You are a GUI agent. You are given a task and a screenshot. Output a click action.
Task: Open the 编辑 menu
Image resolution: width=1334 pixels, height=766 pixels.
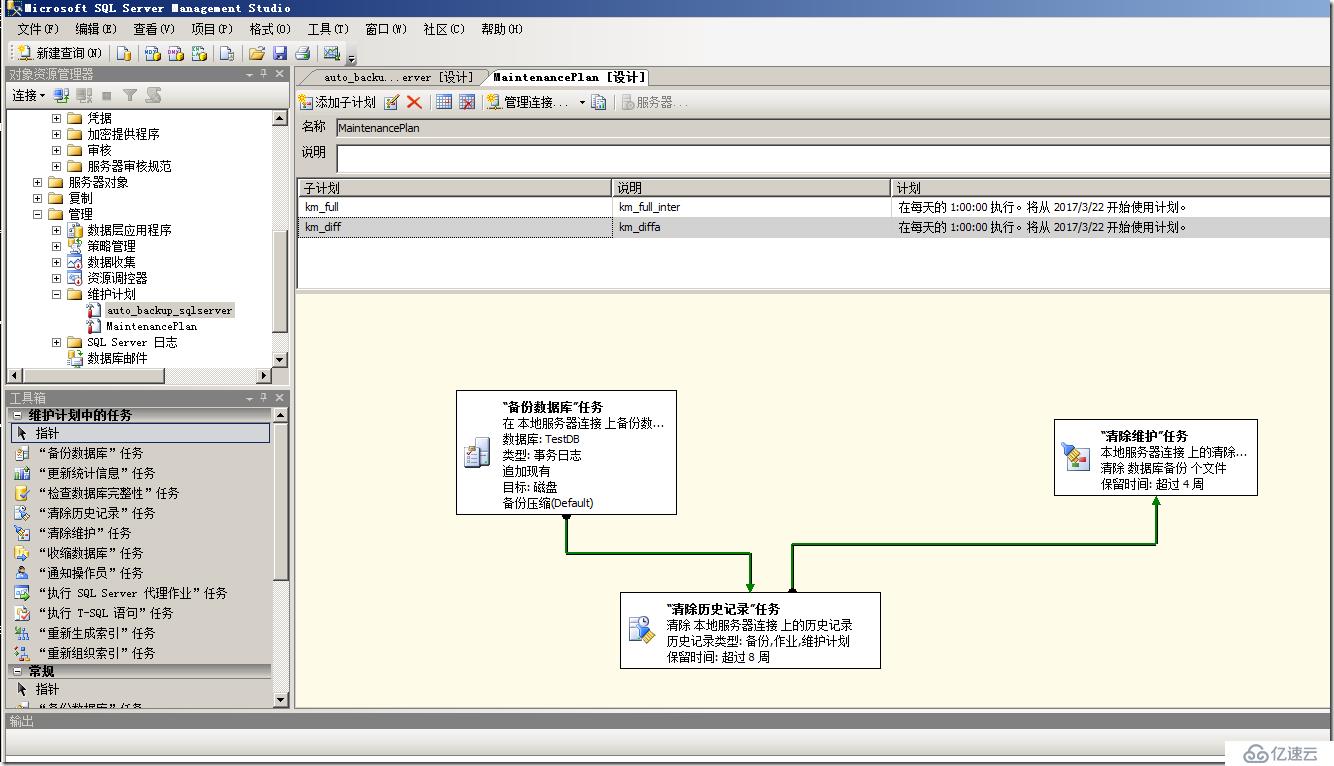tap(96, 29)
